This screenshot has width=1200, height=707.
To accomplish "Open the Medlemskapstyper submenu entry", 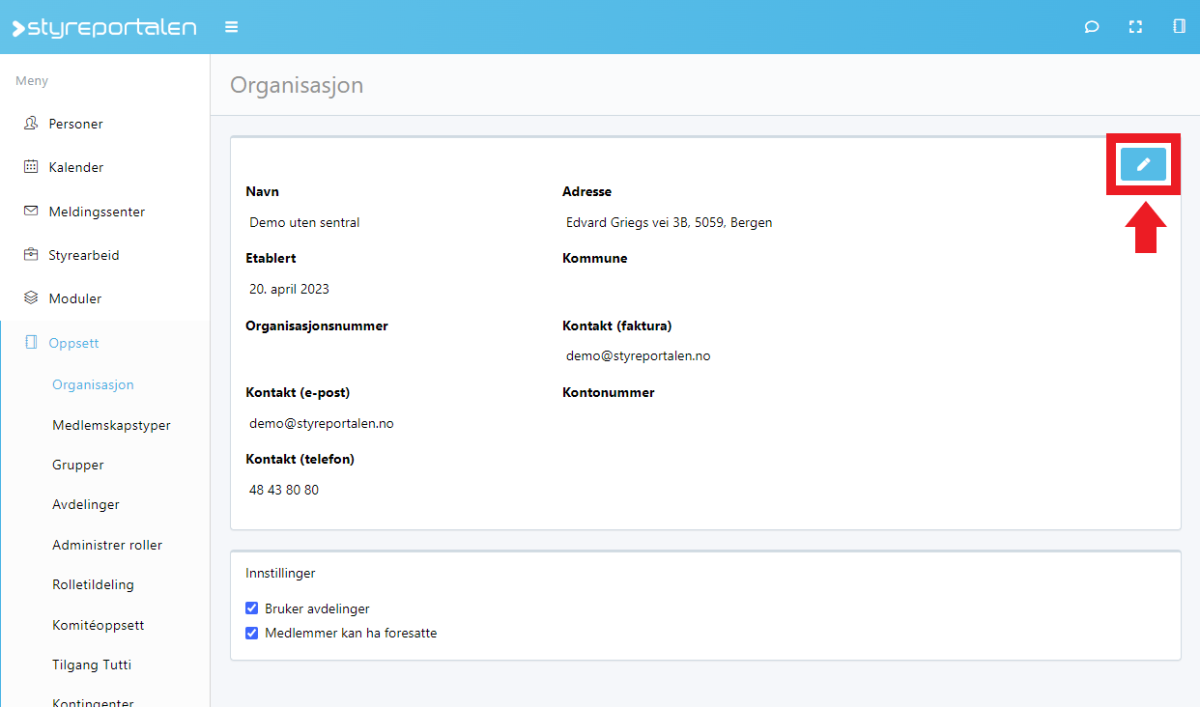I will 111,425.
